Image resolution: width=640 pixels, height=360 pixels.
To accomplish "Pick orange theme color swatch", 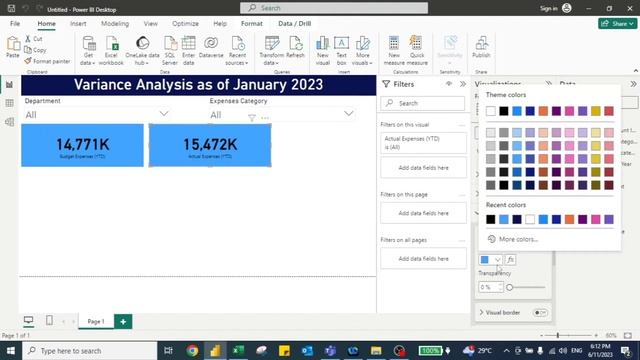I will [543, 111].
